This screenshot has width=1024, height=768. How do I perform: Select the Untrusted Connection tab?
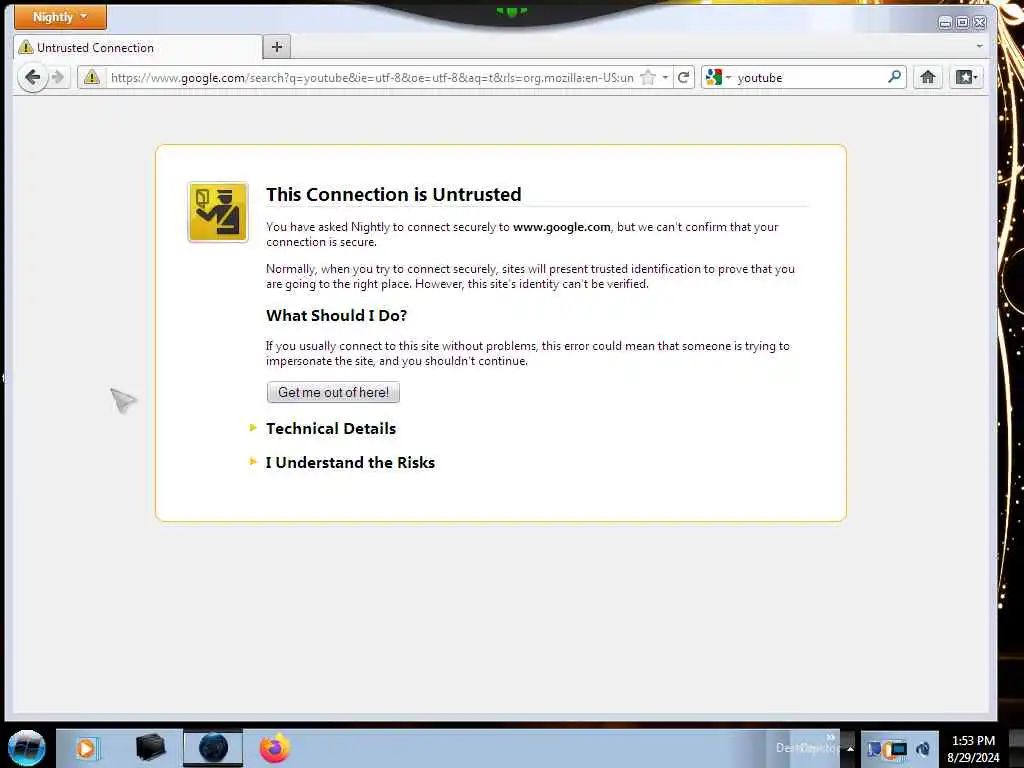(x=138, y=48)
